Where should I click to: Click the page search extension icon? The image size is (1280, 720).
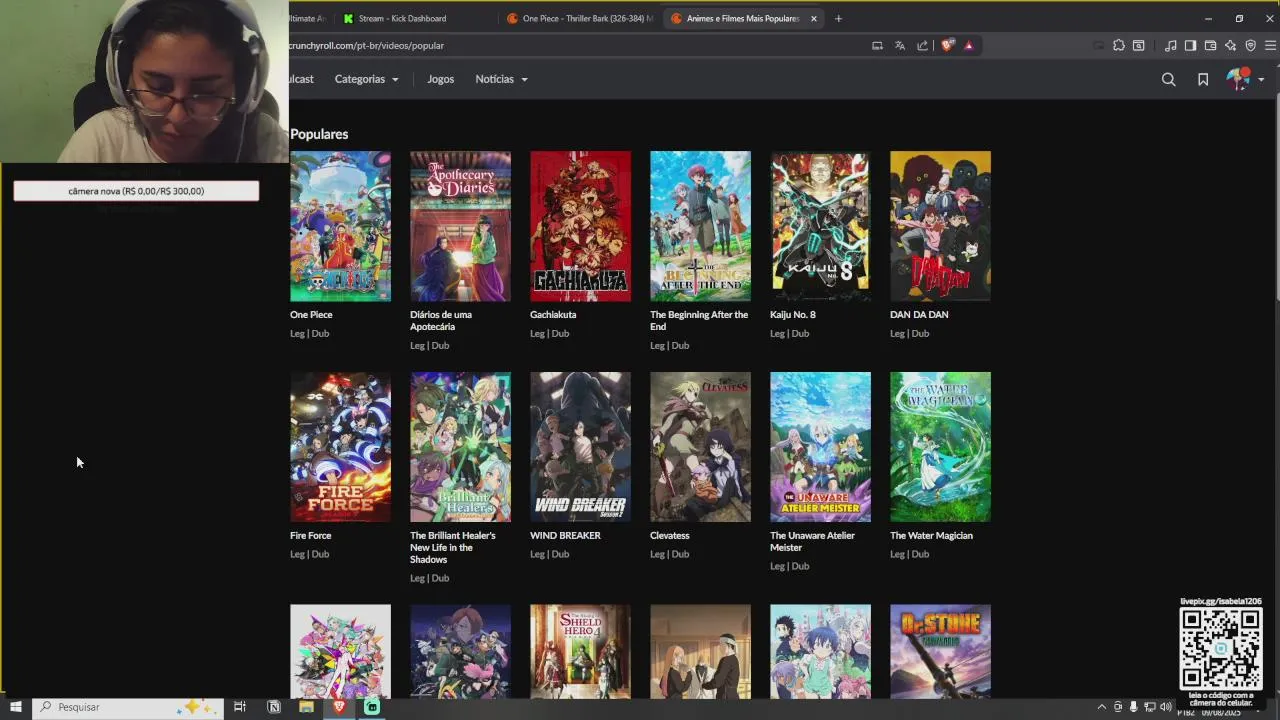pos(1138,45)
